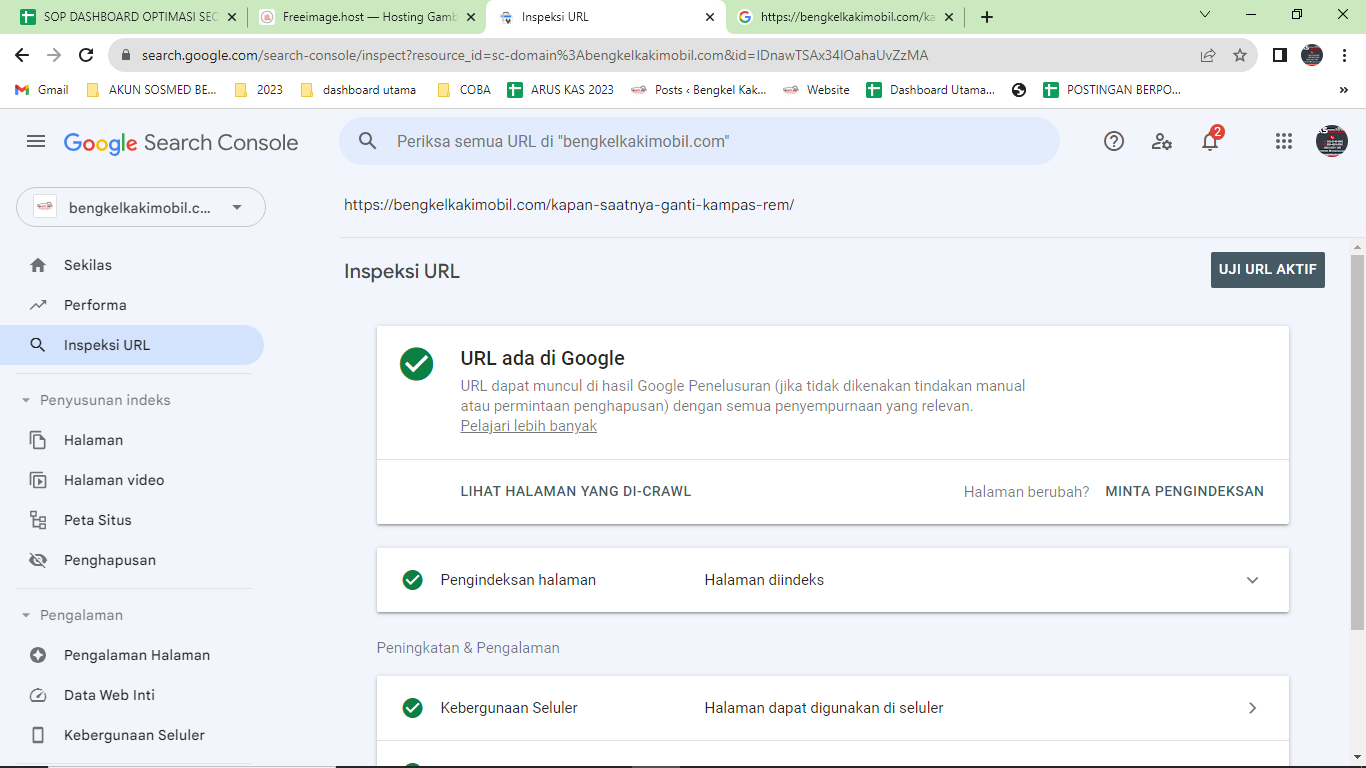This screenshot has height=768, width=1366.
Task: Open a new browser tab
Action: click(x=987, y=17)
